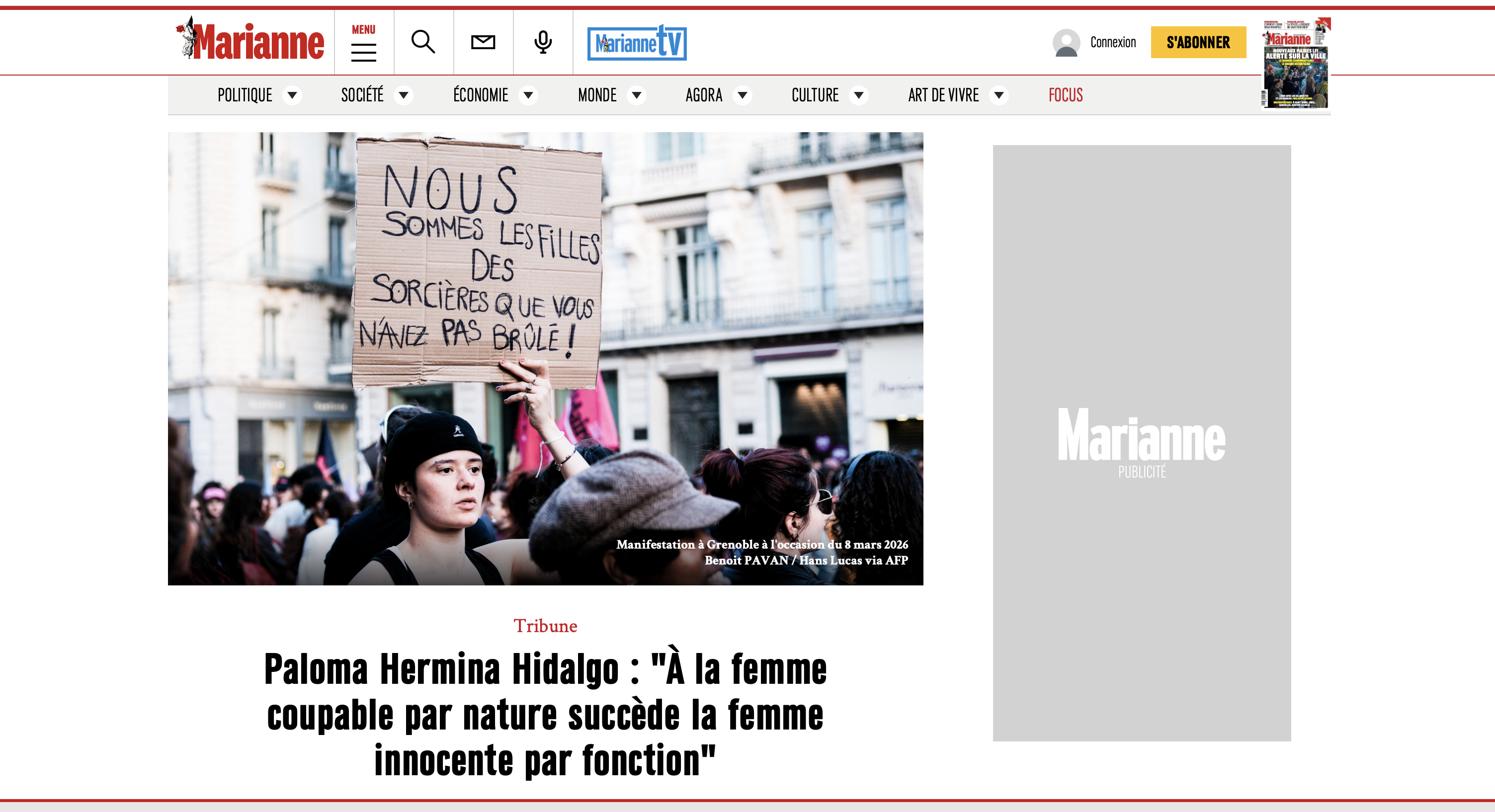This screenshot has height=812, width=1495.
Task: Expand the Politique dropdown arrow
Action: (x=293, y=95)
